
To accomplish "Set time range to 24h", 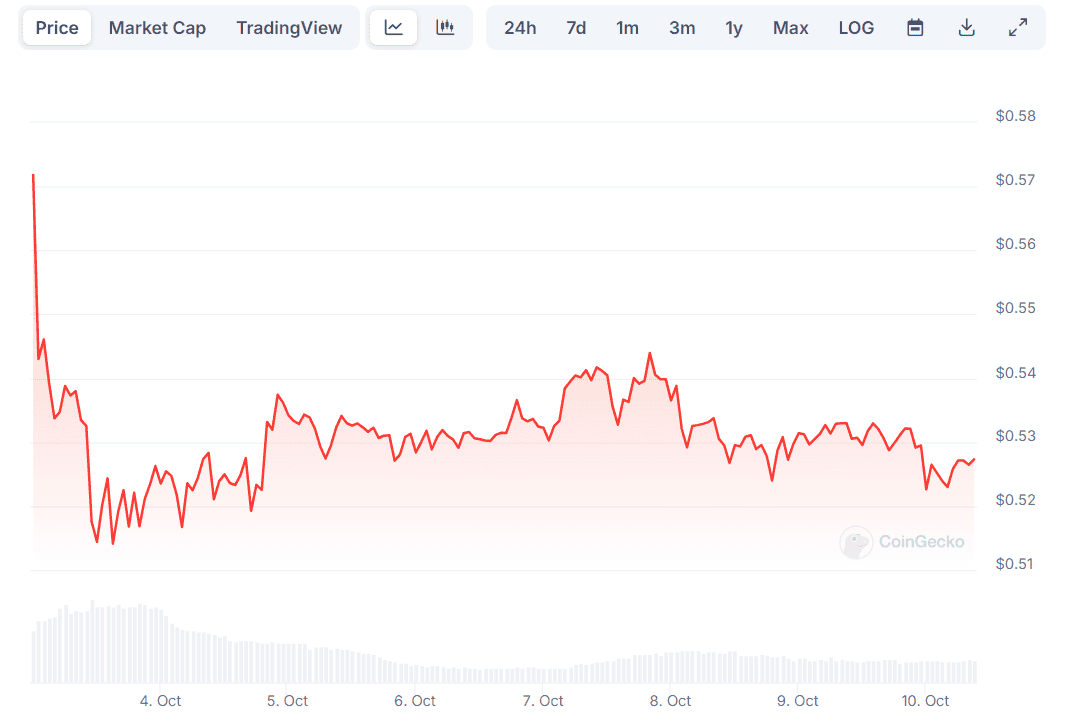I will (x=520, y=28).
